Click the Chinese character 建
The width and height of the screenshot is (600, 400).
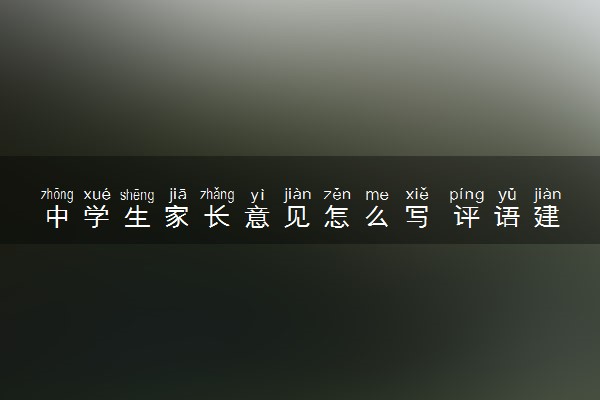tap(547, 217)
